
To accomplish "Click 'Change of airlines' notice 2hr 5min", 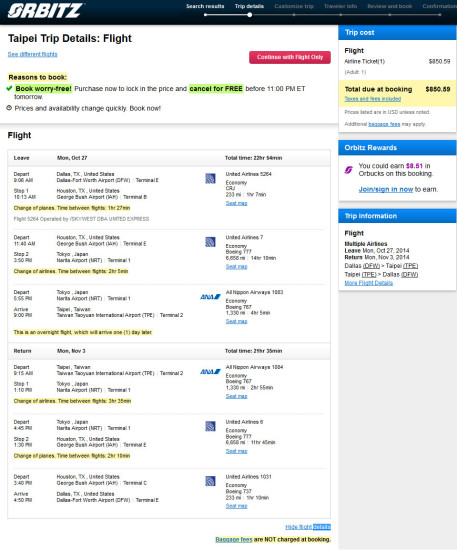I will click(71, 271).
